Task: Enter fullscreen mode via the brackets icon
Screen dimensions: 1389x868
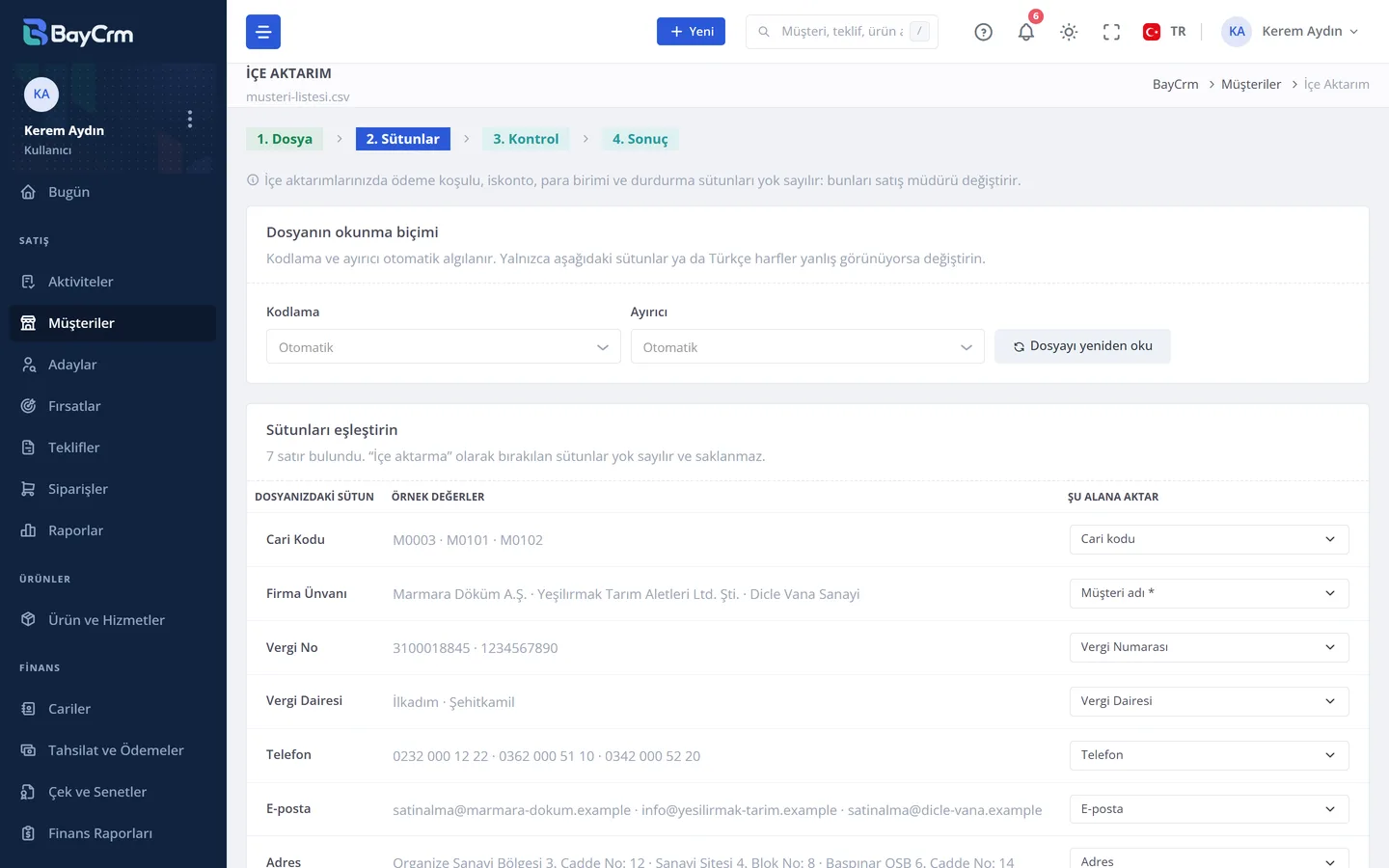Action: 1111,32
